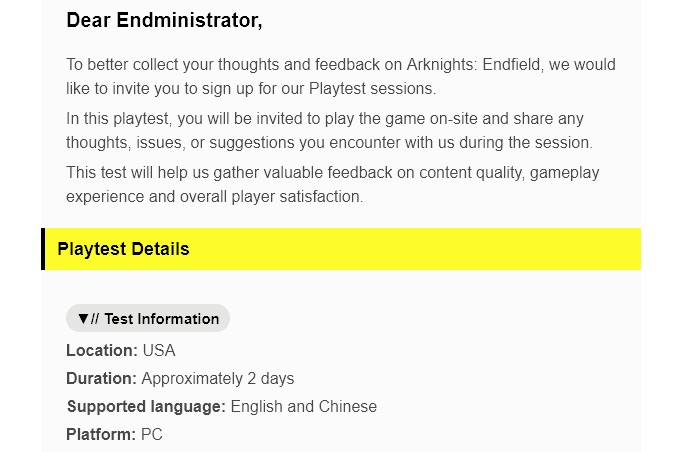This screenshot has width=681, height=452.
Task: Click the paragraph starting 'In this playtest'
Action: [329, 130]
